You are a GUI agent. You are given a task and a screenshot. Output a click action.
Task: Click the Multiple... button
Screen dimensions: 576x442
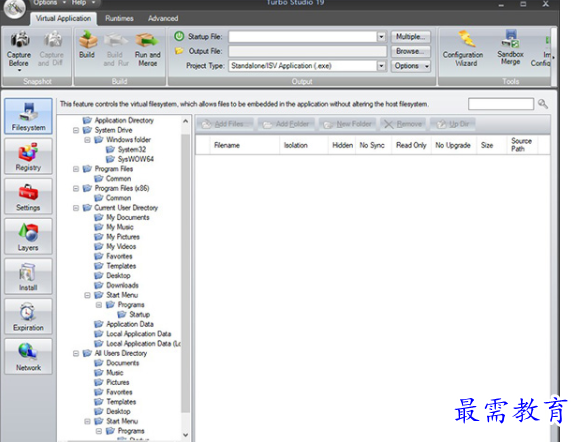click(x=410, y=36)
